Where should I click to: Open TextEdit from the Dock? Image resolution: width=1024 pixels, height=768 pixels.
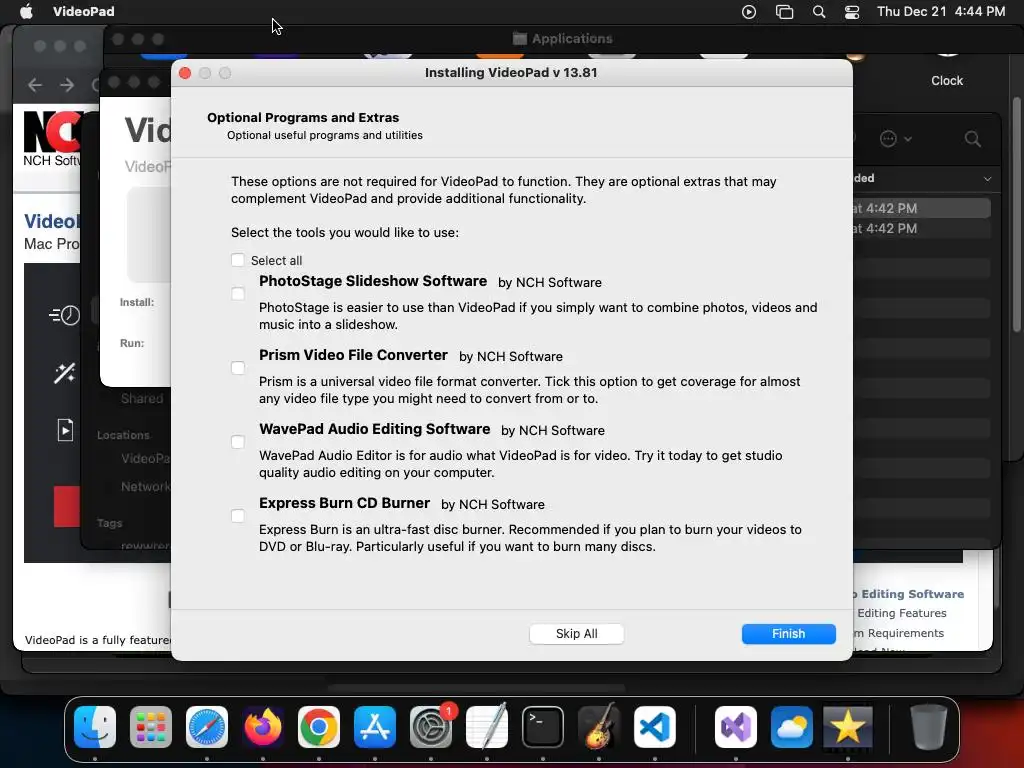click(x=487, y=727)
